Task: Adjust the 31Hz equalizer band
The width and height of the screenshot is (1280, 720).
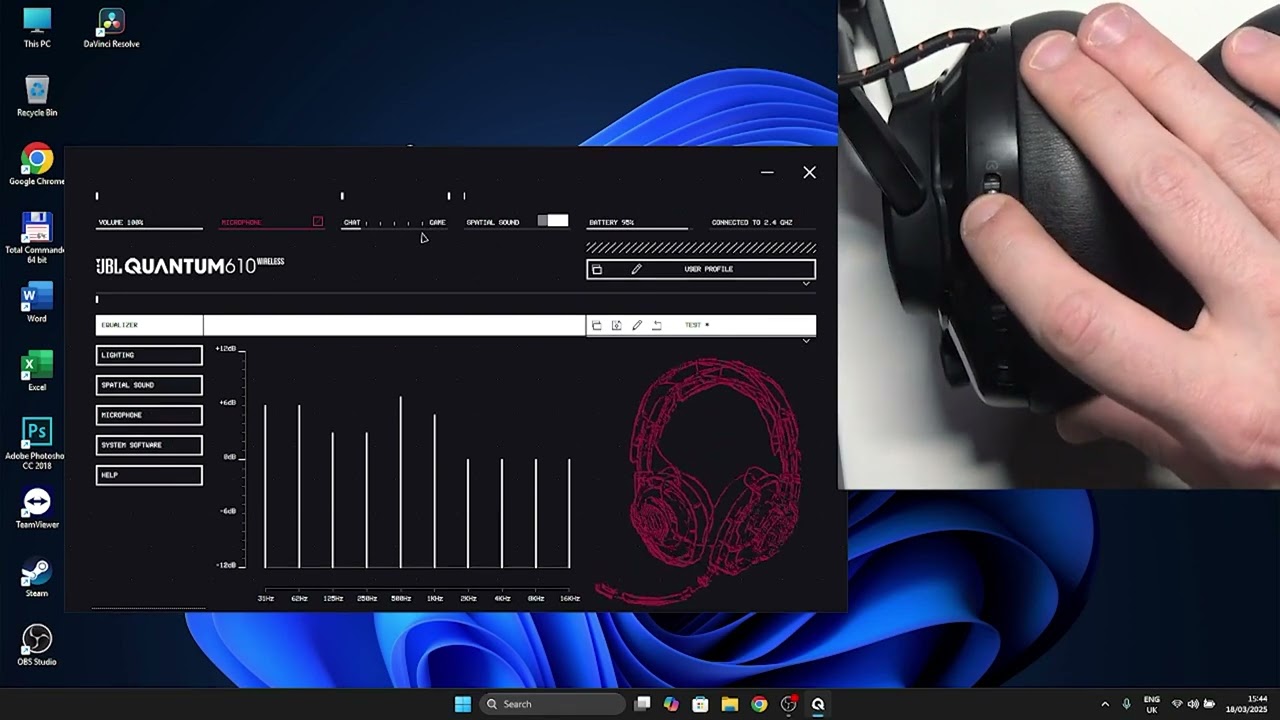Action: (x=265, y=487)
